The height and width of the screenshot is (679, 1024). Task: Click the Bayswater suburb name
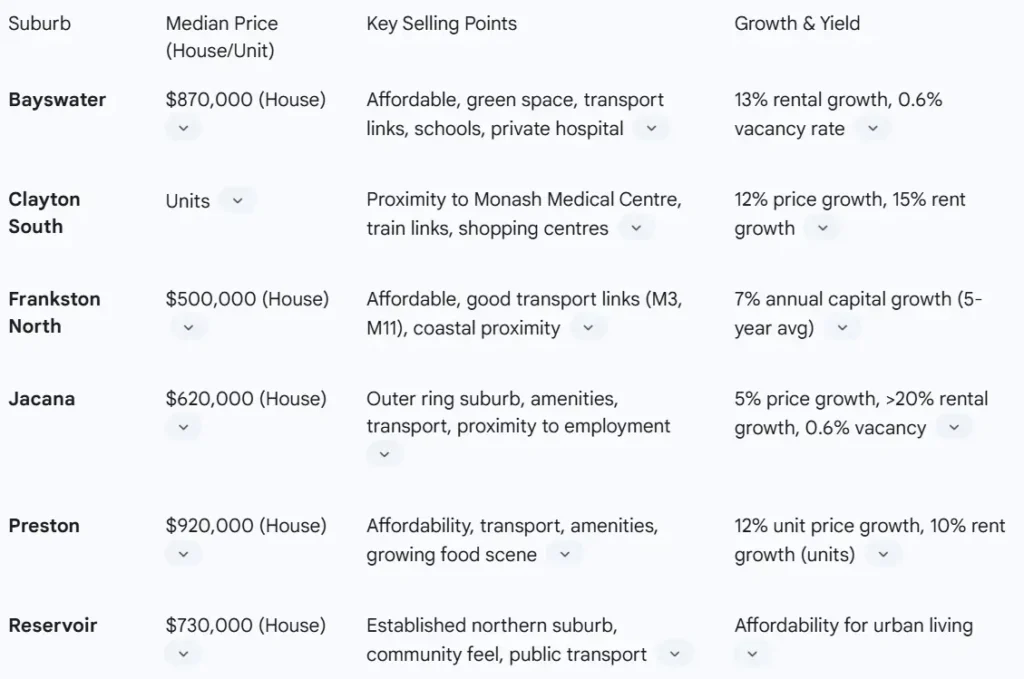57,100
